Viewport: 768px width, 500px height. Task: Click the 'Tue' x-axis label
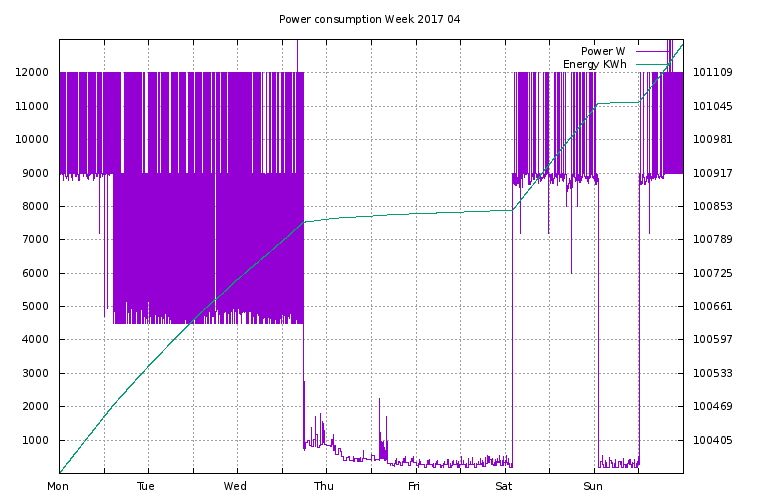(x=146, y=486)
